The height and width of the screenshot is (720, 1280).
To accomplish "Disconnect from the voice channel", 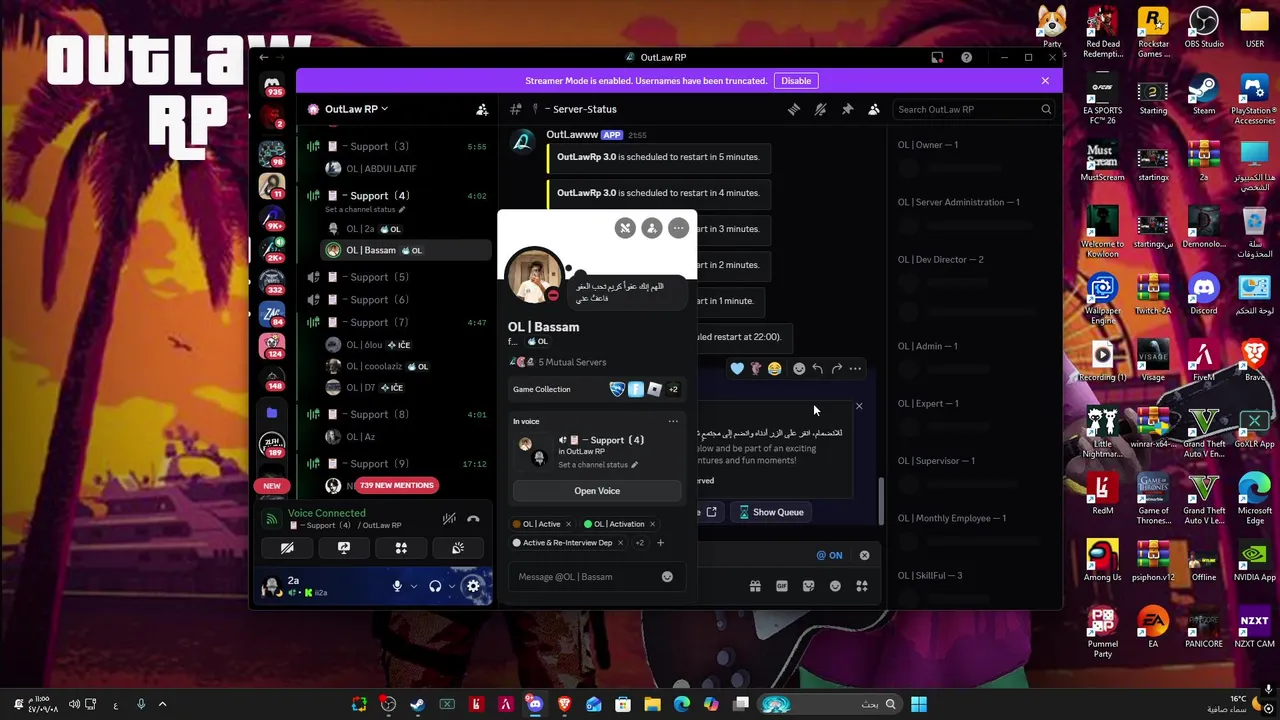I will pyautogui.click(x=473, y=519).
